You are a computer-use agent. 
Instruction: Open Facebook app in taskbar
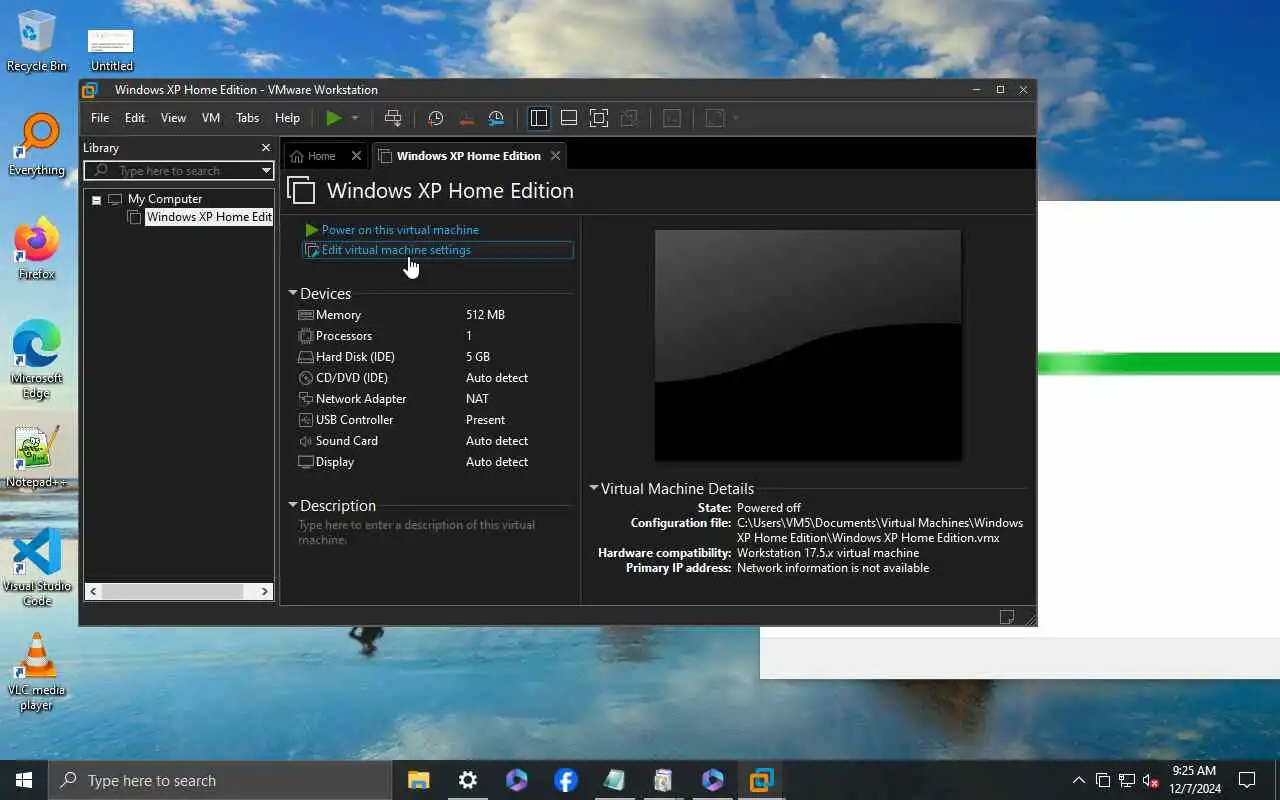pyautogui.click(x=566, y=780)
